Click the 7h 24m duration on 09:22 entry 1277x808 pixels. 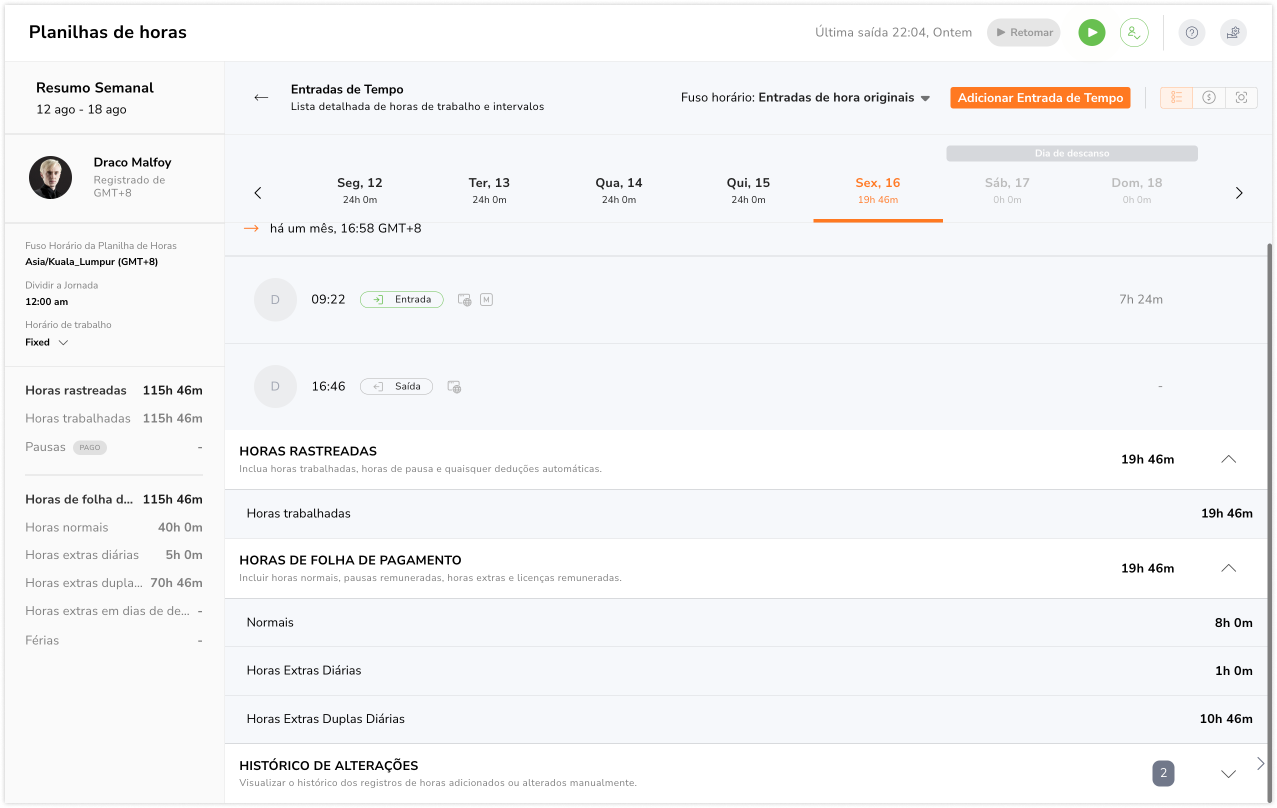click(x=1141, y=299)
